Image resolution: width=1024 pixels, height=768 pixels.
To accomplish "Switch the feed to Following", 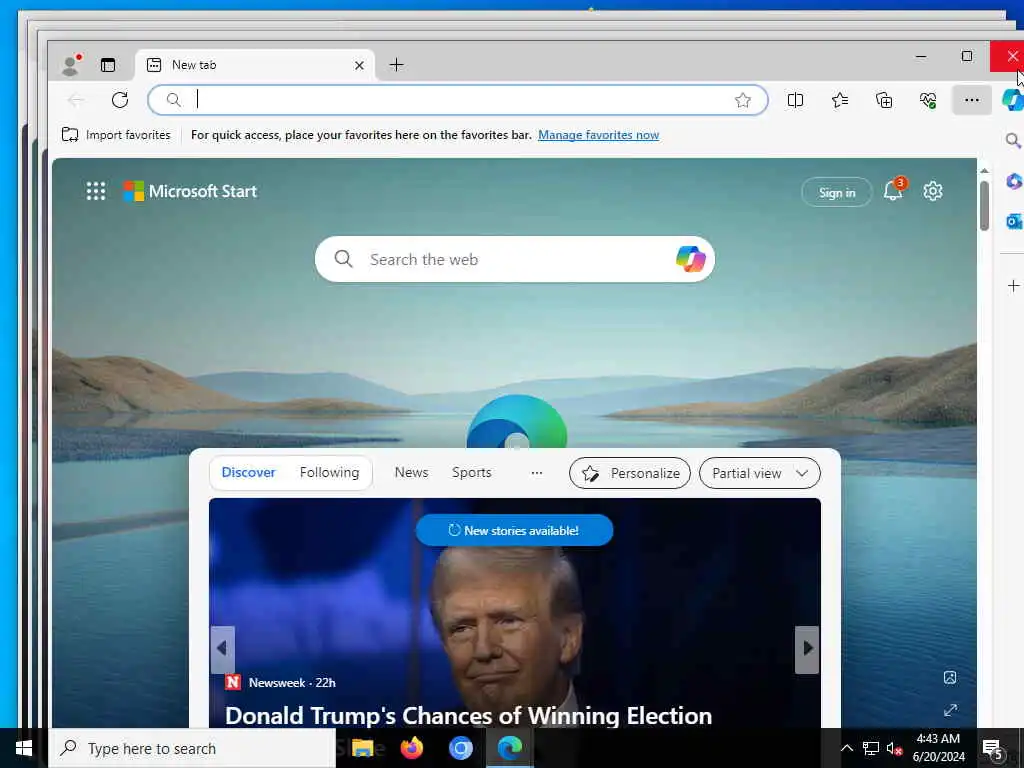I will [329, 472].
